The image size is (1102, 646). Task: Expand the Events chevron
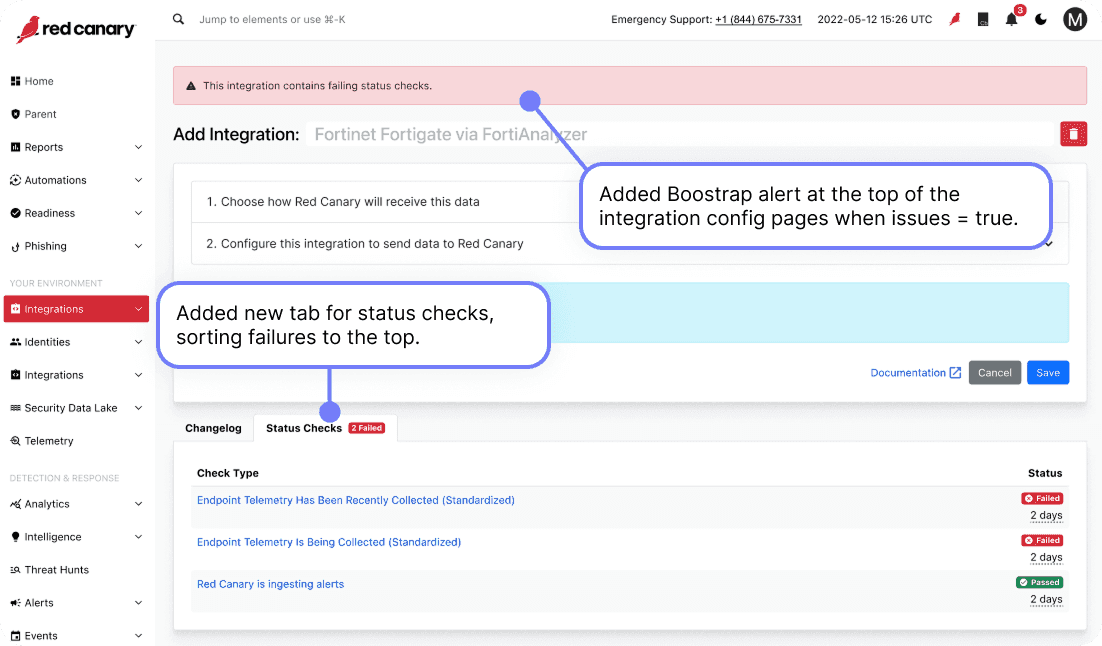[138, 635]
